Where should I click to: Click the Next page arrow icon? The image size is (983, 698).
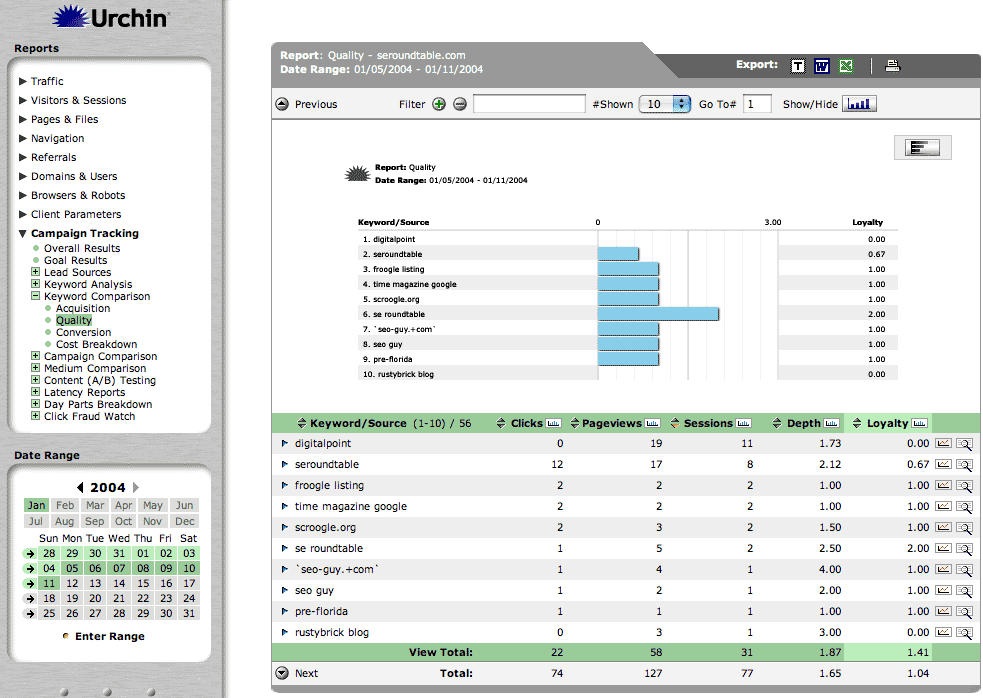click(282, 673)
